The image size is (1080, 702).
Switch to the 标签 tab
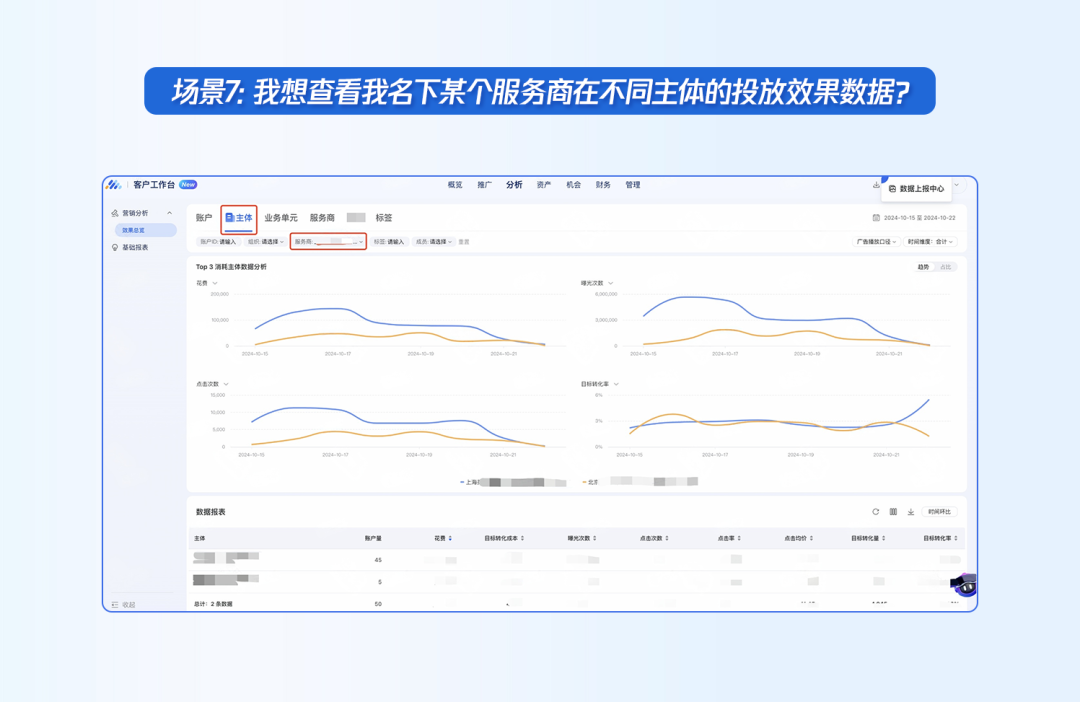pos(384,218)
